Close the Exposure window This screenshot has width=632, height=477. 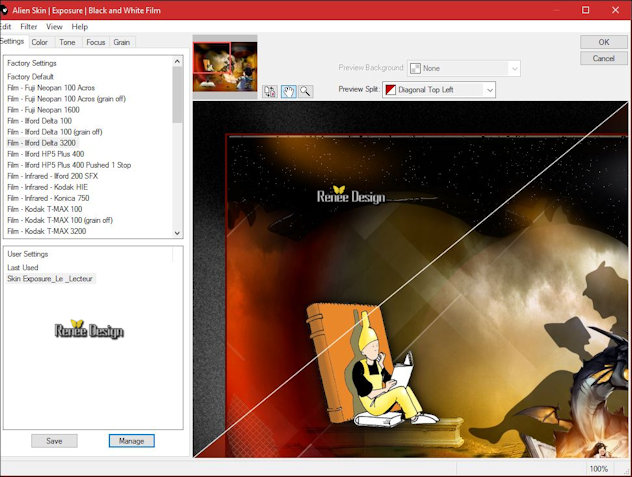(x=615, y=10)
